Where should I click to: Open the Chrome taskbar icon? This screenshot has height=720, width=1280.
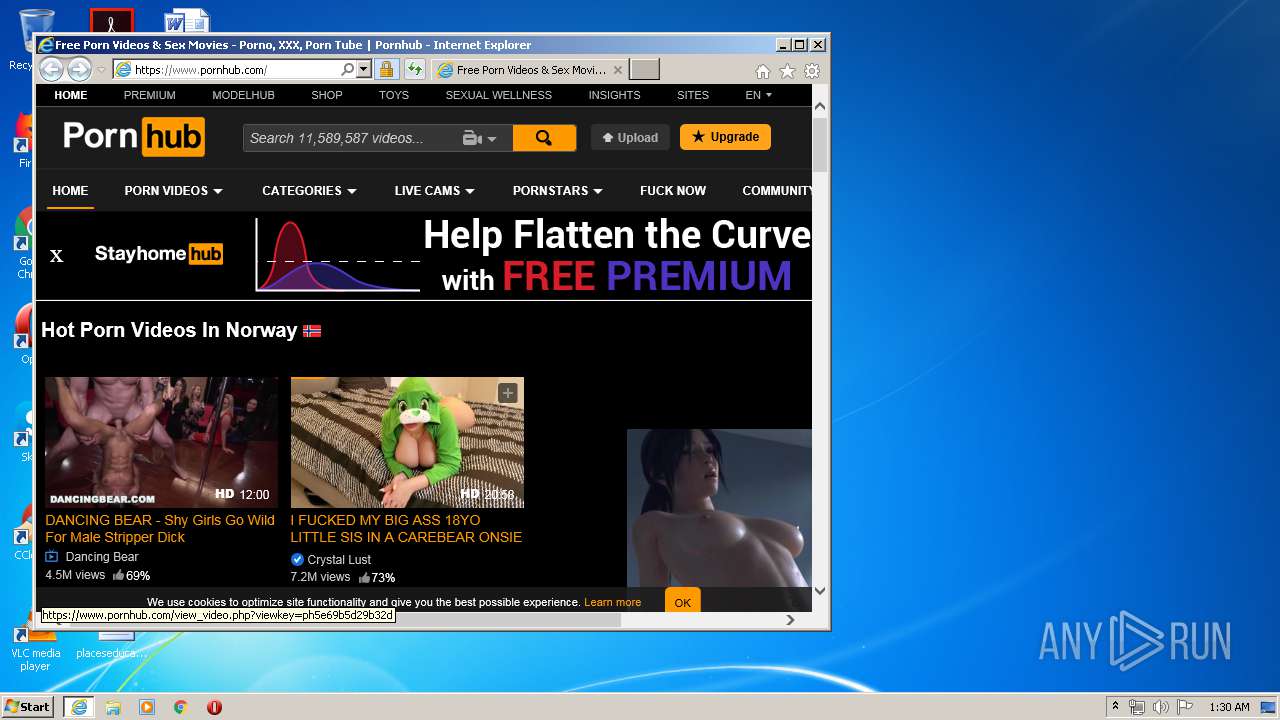click(181, 707)
